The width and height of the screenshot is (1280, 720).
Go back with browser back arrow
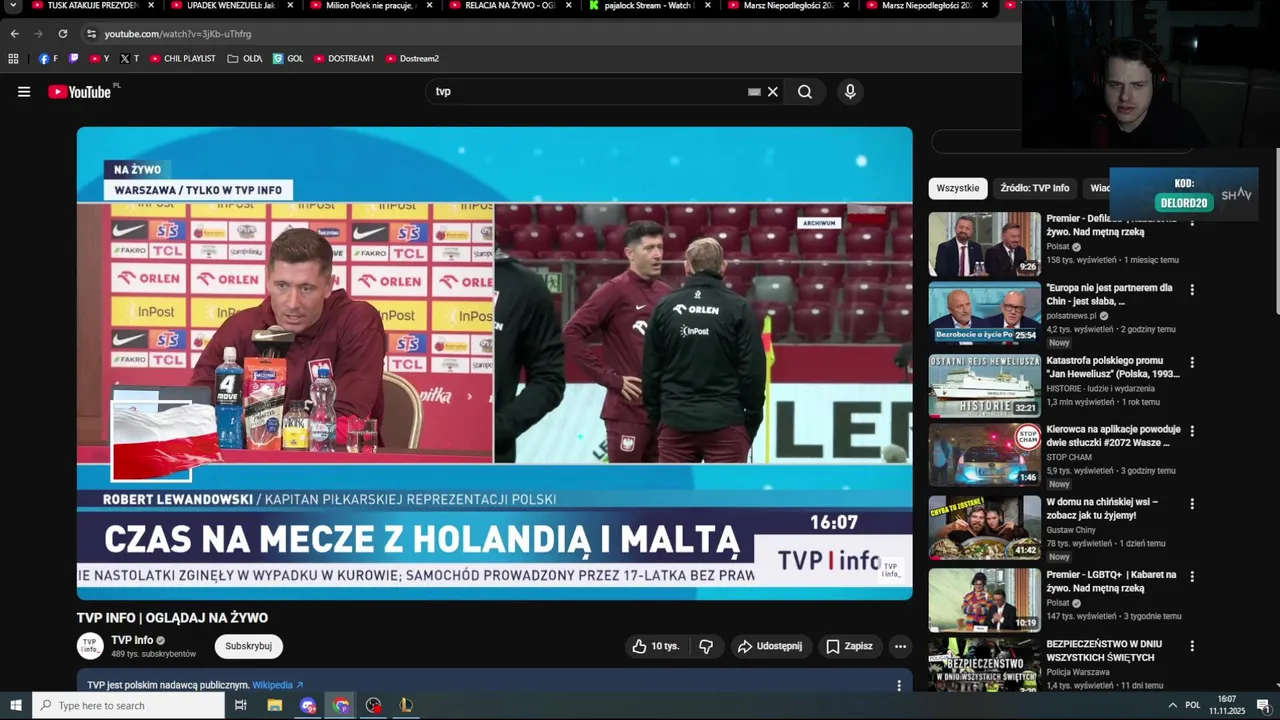(x=14, y=34)
